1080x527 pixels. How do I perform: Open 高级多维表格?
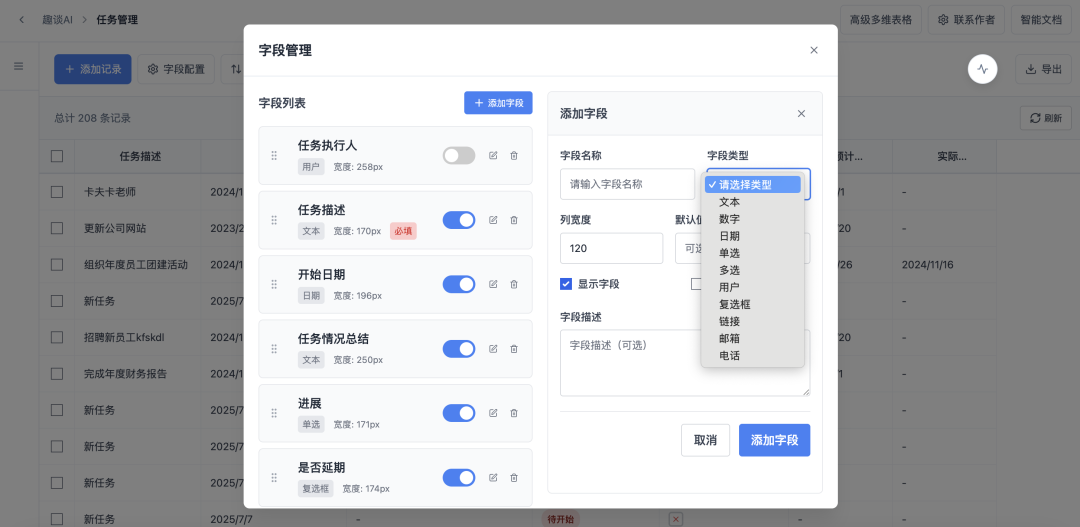click(881, 20)
